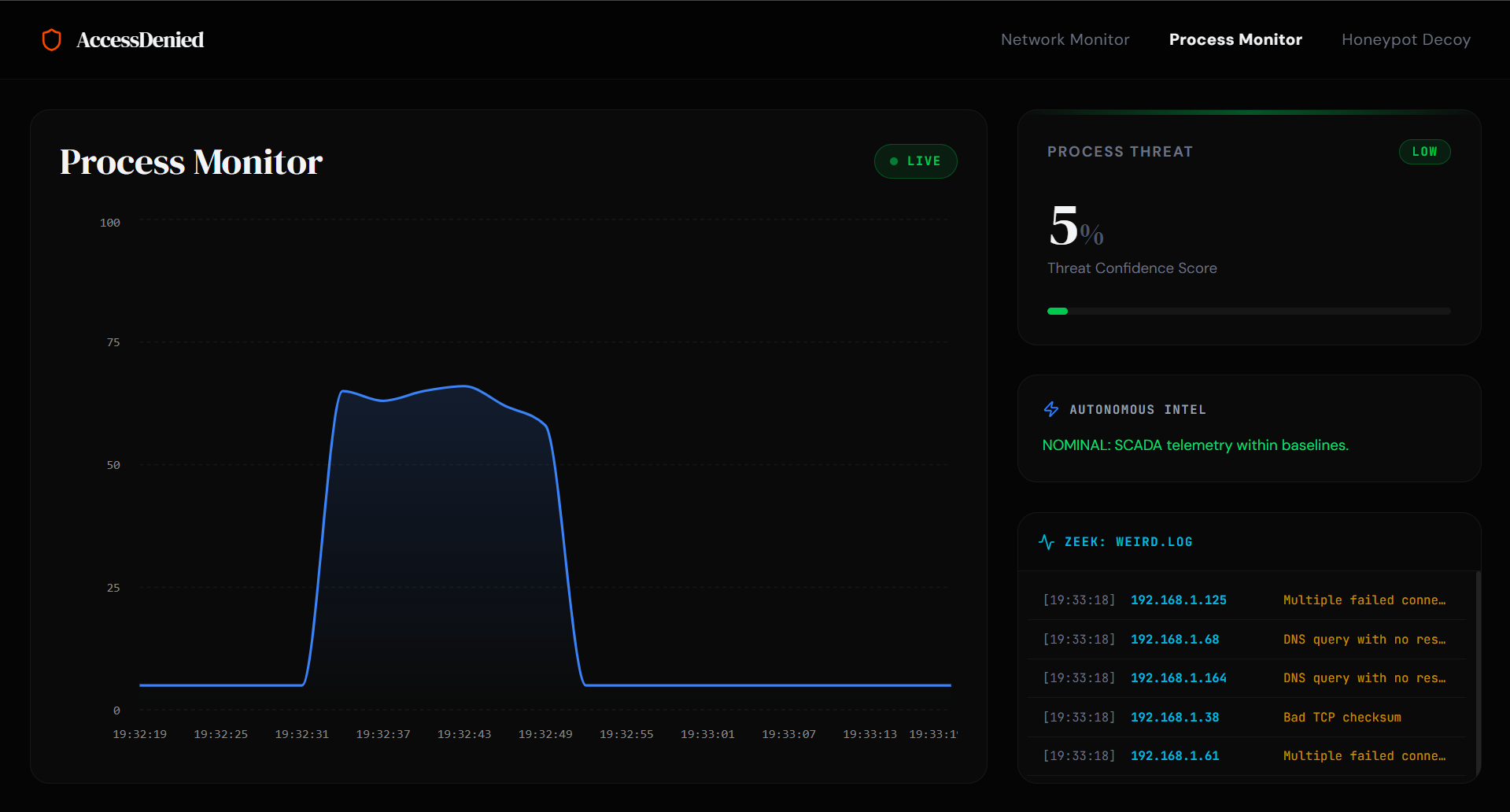
Task: Click the chart peak near 19:32:43
Action: click(x=465, y=386)
